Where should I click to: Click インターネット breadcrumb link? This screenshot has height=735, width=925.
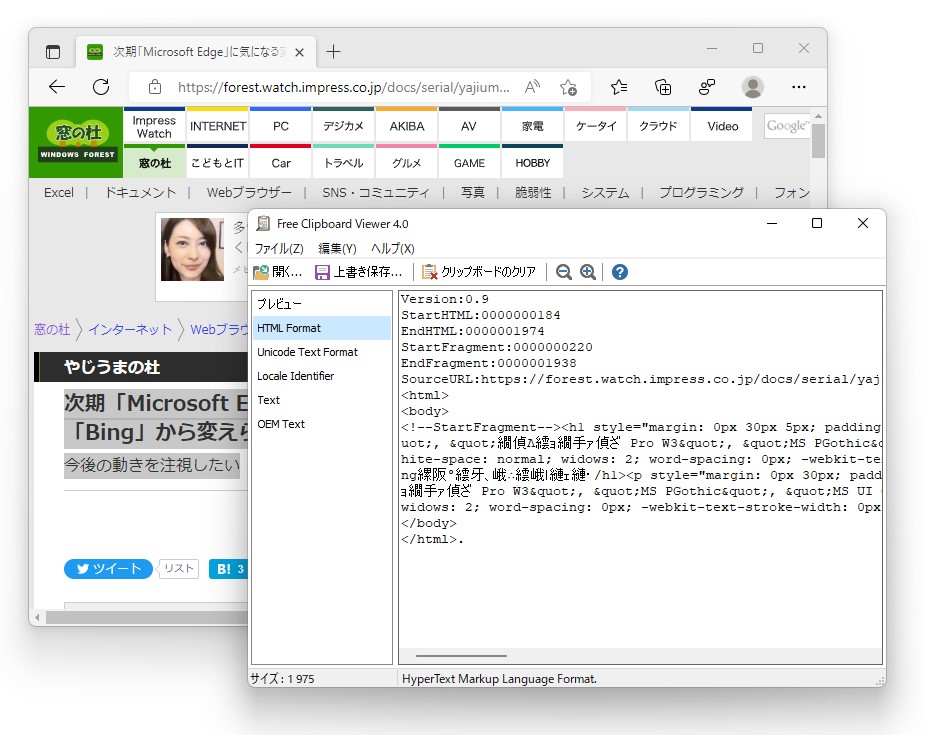[x=130, y=329]
